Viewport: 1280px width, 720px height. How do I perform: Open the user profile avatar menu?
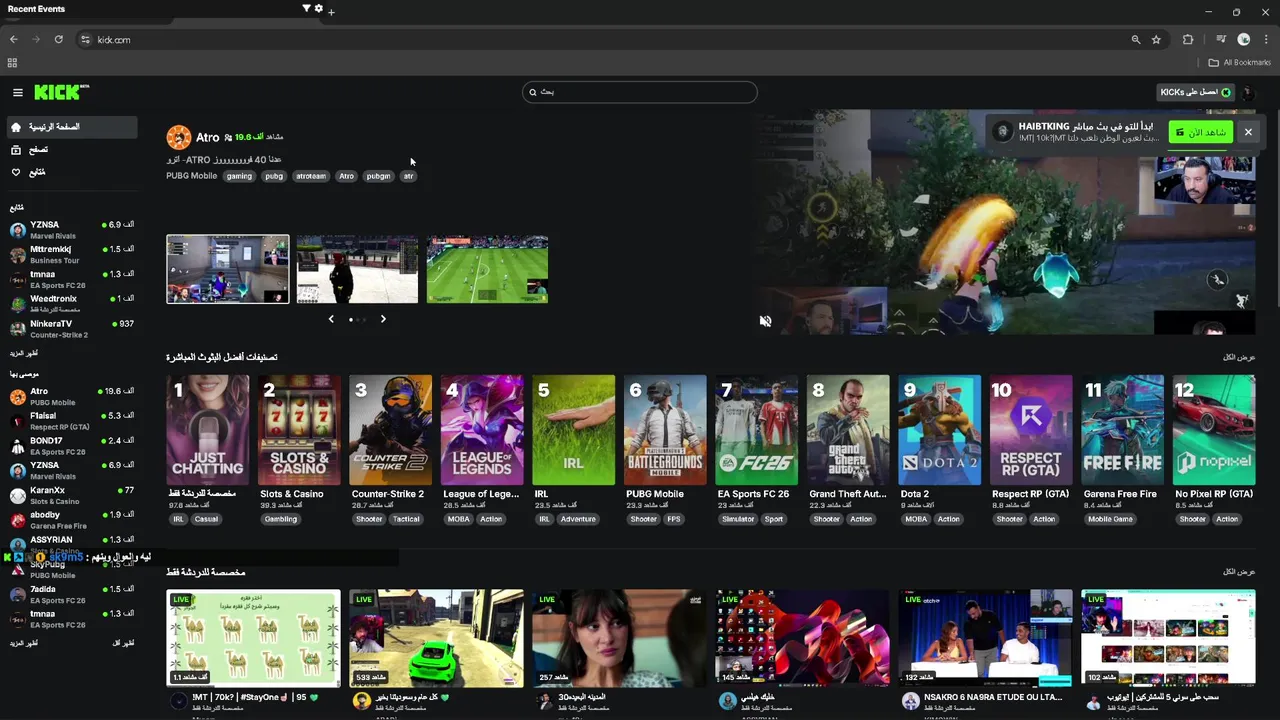(x=1247, y=92)
